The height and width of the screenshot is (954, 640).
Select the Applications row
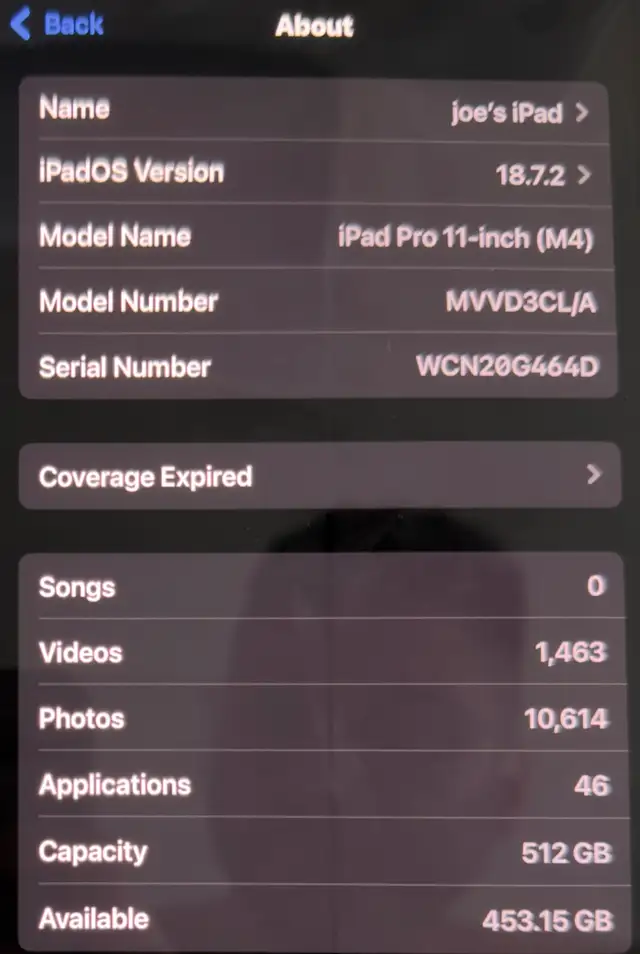tap(322, 785)
